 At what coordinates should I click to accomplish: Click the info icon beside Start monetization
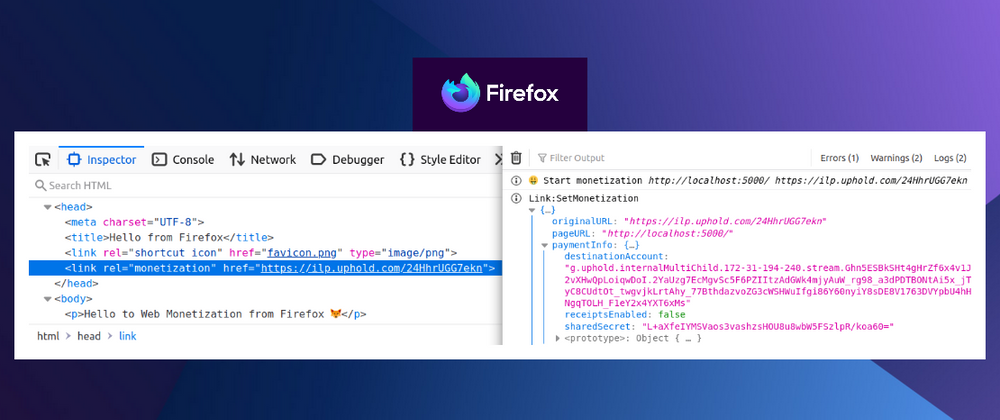[x=516, y=181]
